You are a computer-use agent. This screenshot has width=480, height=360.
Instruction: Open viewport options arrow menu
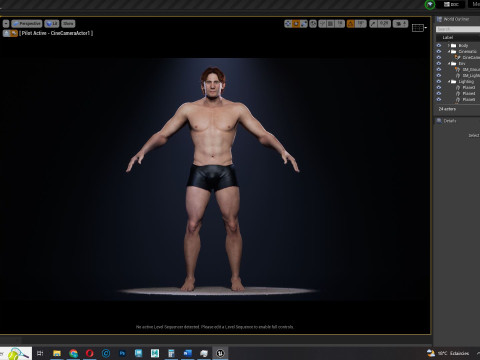[x=6, y=24]
